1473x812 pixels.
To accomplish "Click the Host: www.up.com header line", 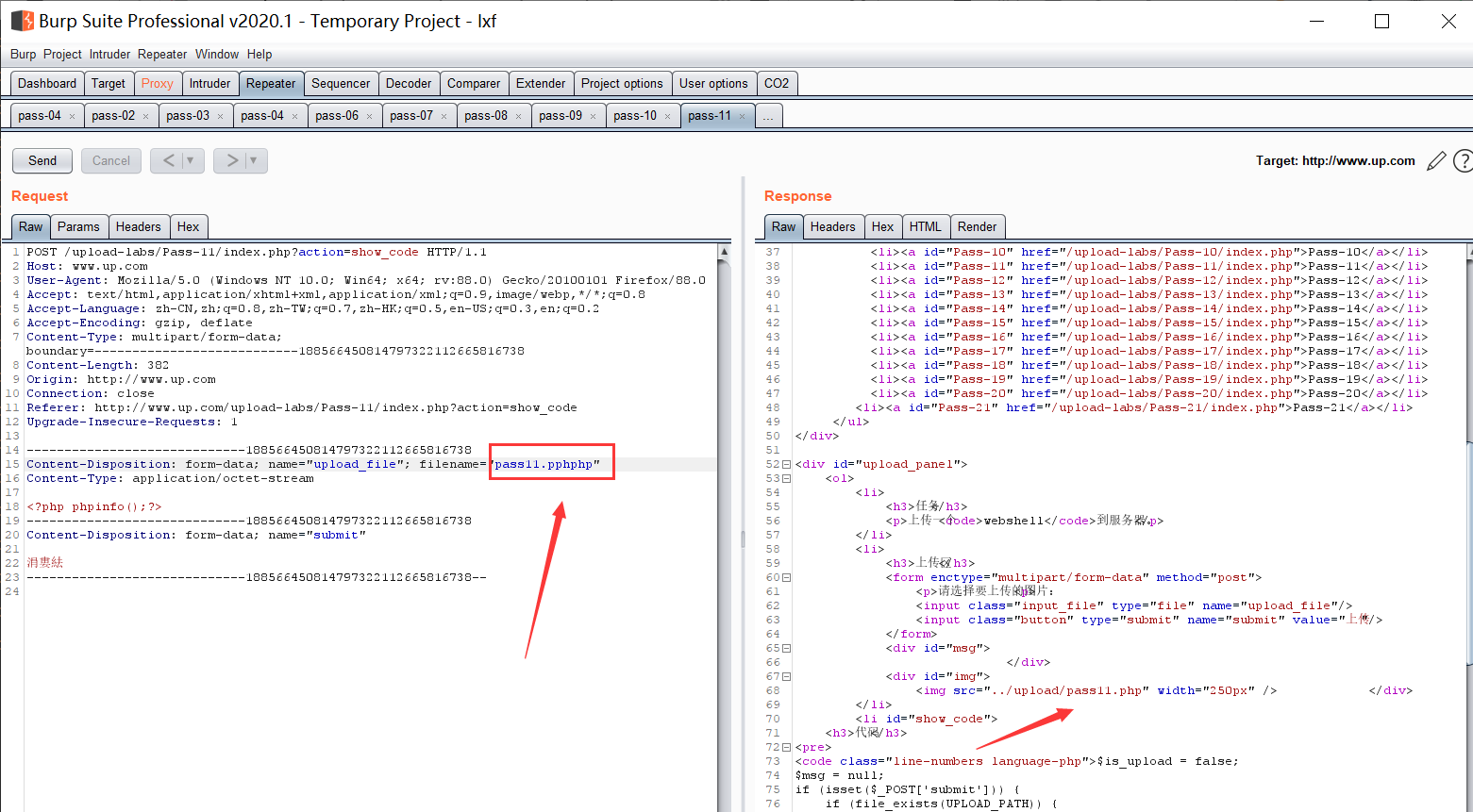I will (87, 266).
